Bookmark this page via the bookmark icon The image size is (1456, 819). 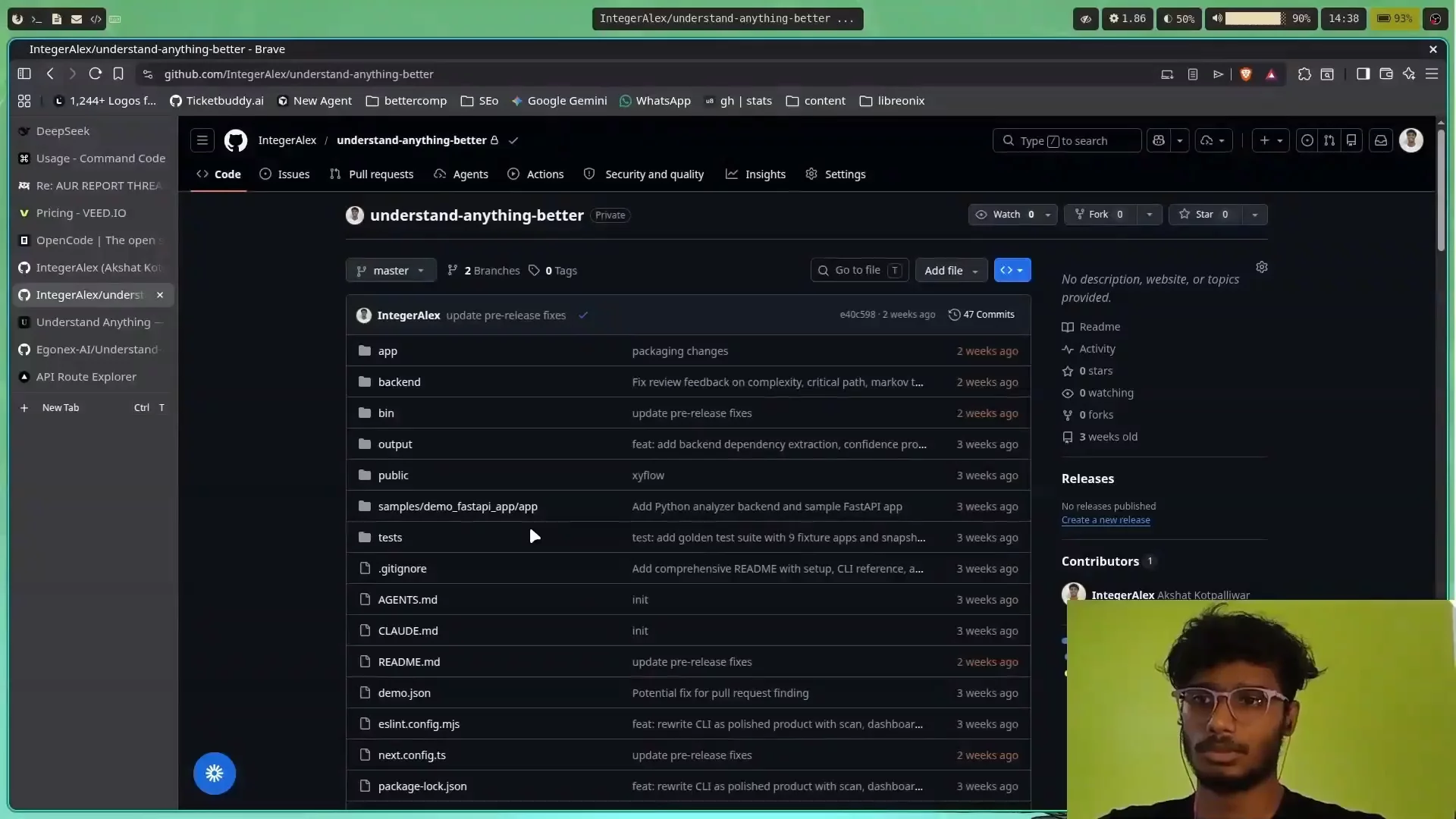coord(118,74)
